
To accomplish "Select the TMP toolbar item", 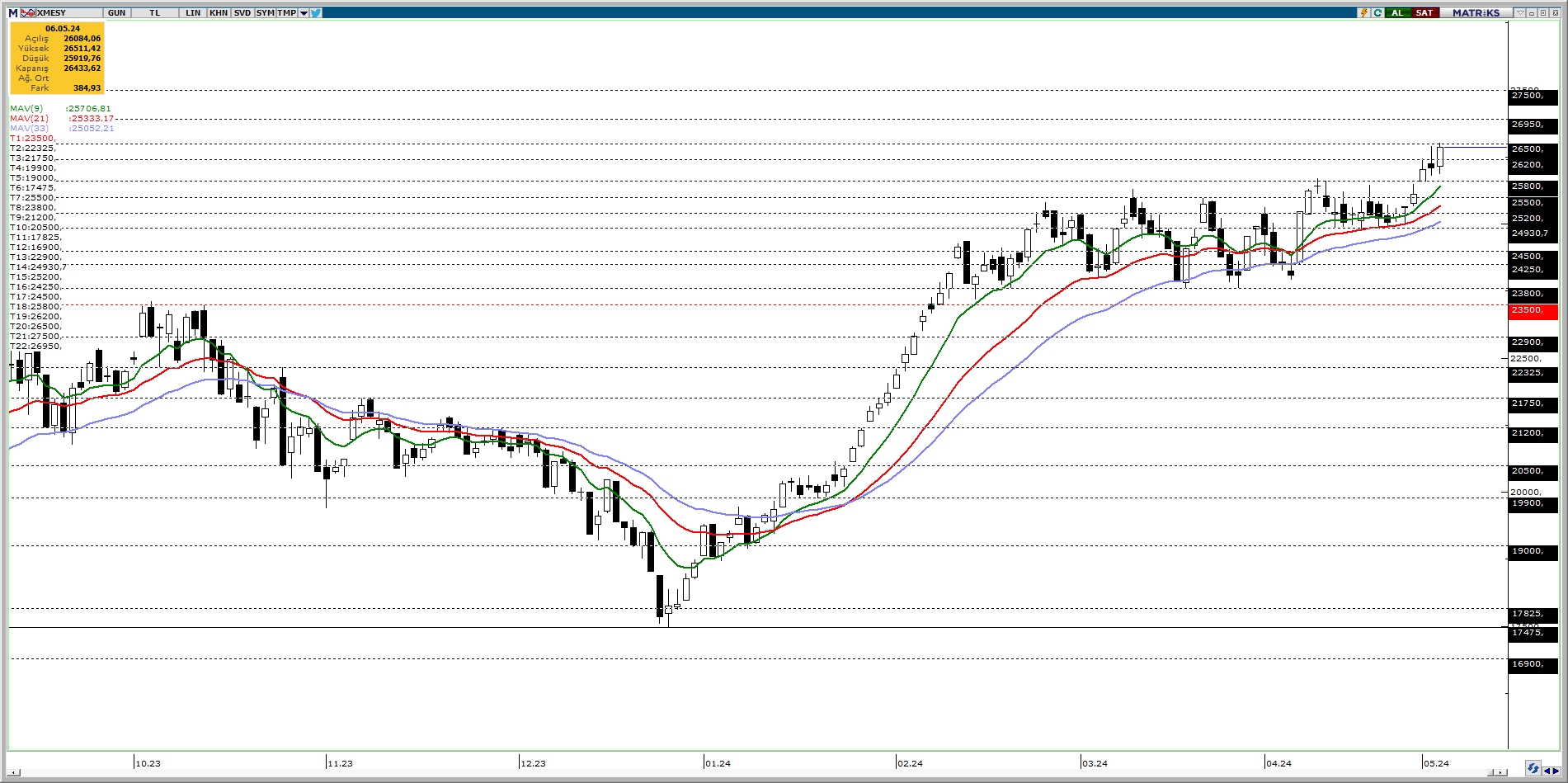I will click(x=287, y=12).
